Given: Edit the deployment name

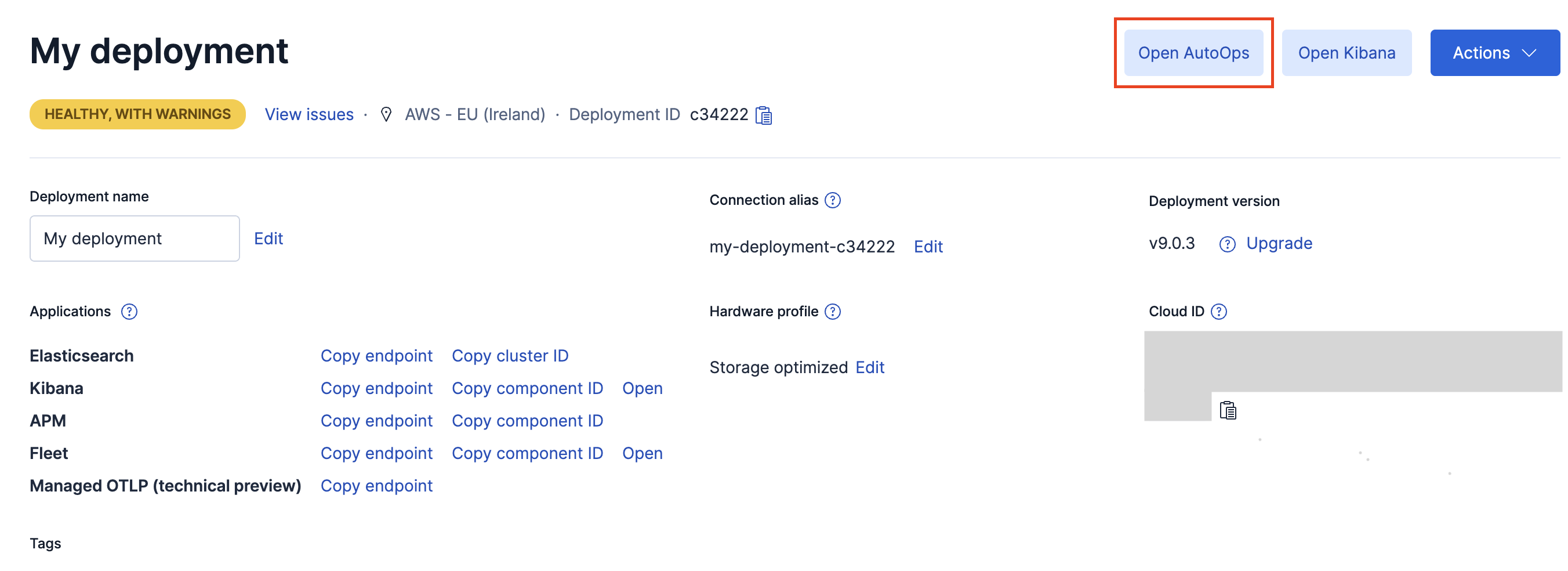Looking at the screenshot, I should pyautogui.click(x=268, y=238).
